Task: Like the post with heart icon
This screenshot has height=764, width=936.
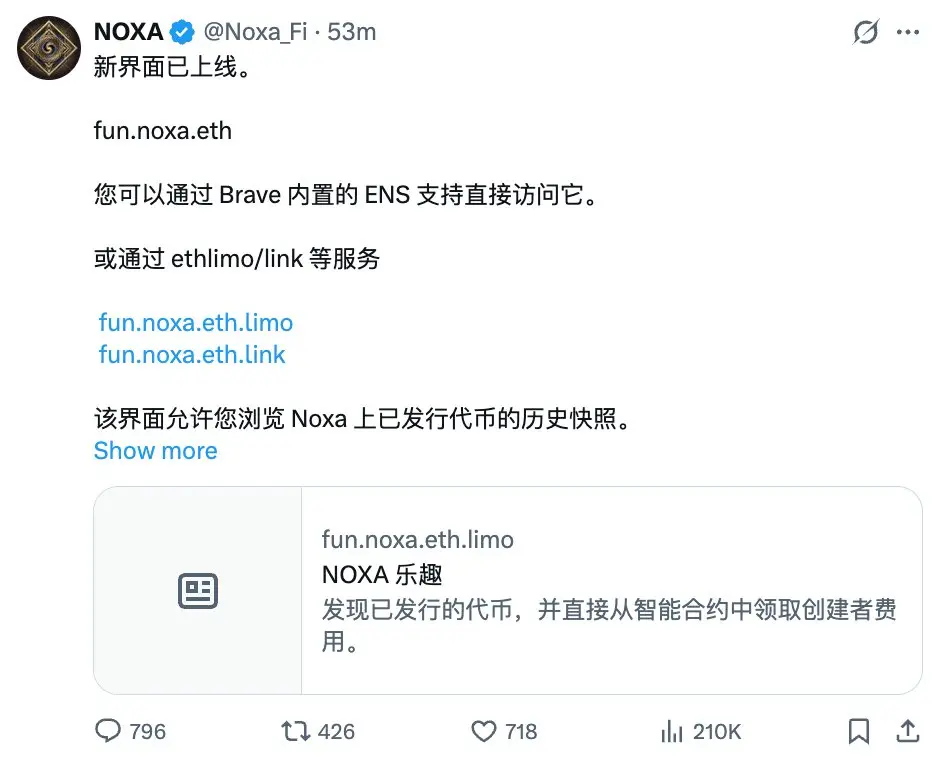Action: coord(484,731)
